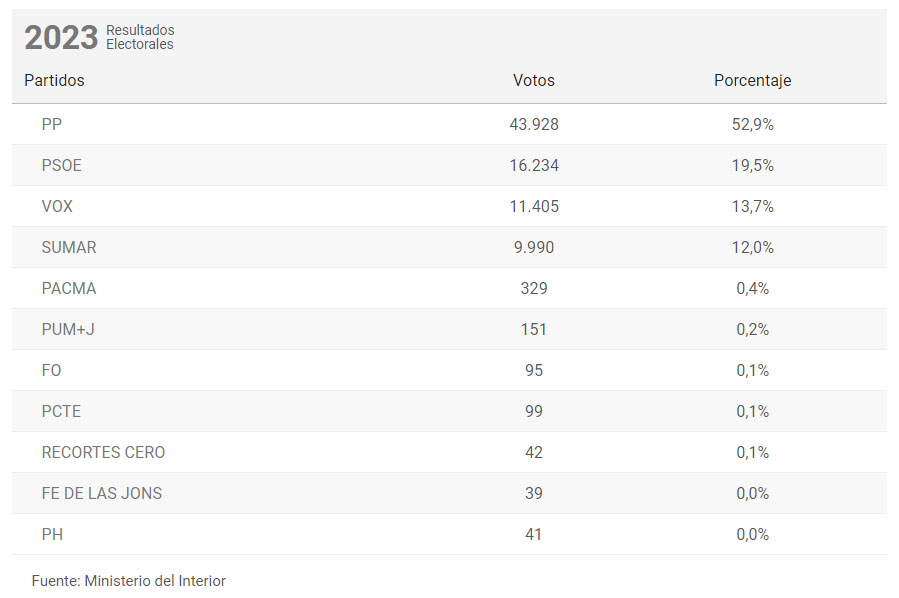Select the PACMA party name

coord(69,288)
